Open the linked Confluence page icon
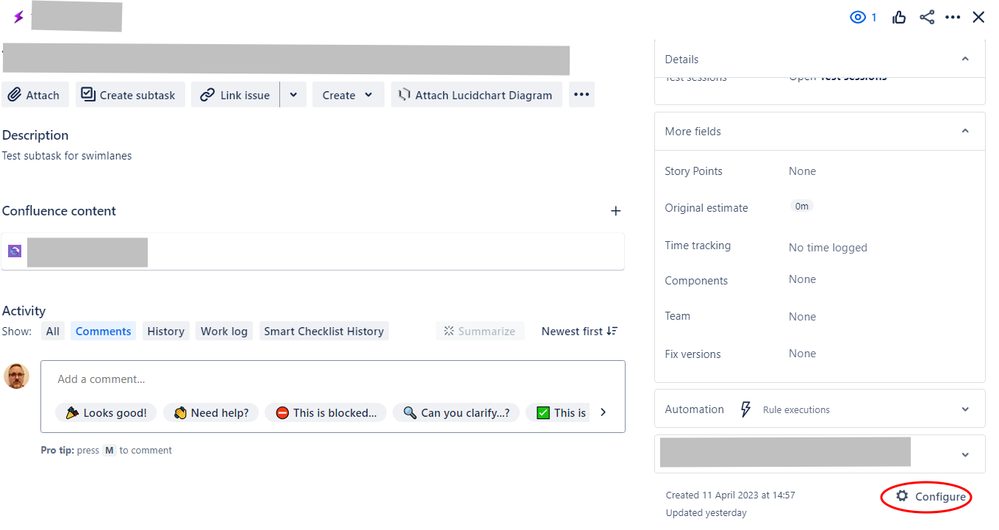The image size is (999, 530). pyautogui.click(x=15, y=251)
